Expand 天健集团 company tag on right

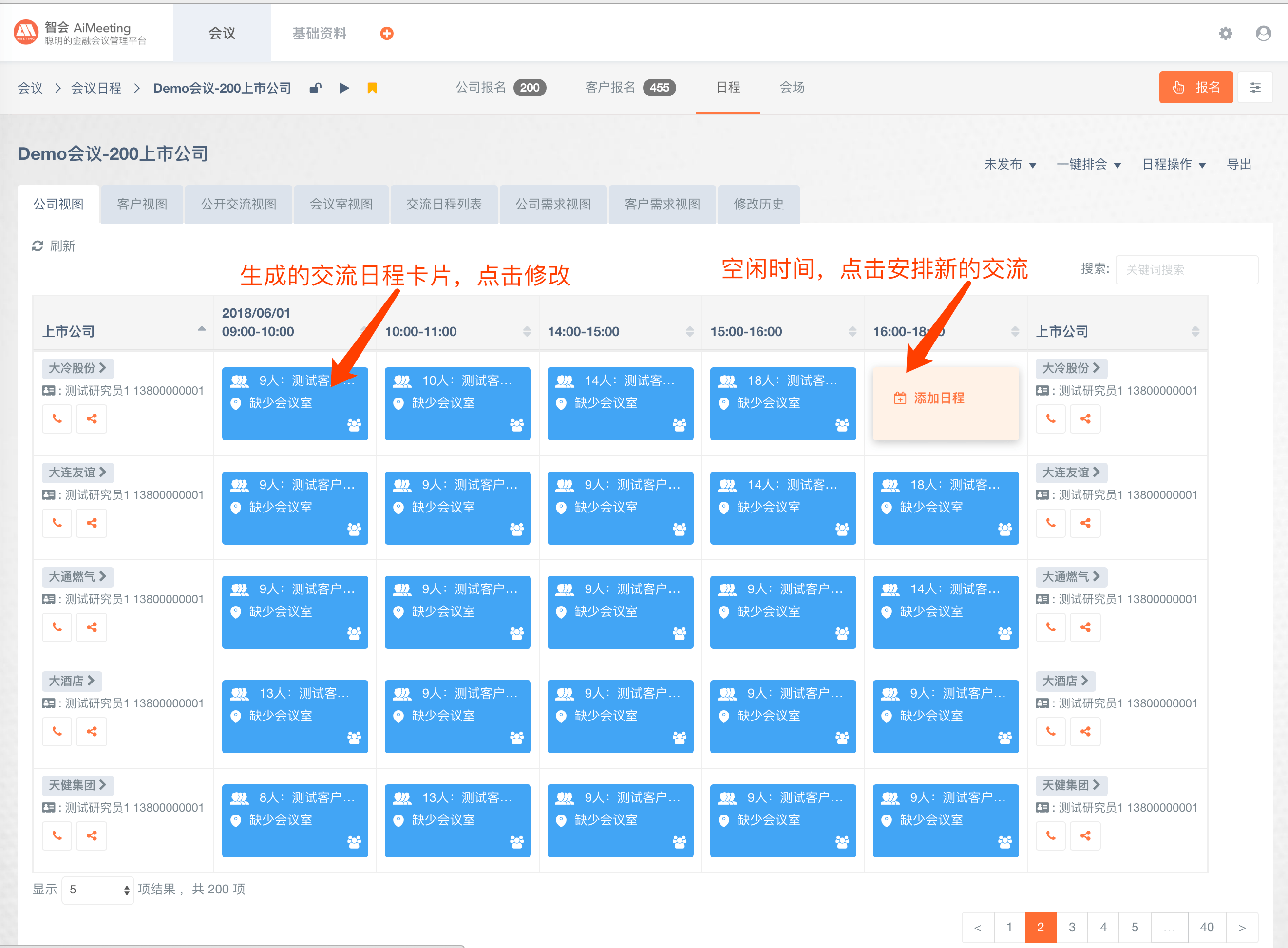(1071, 786)
